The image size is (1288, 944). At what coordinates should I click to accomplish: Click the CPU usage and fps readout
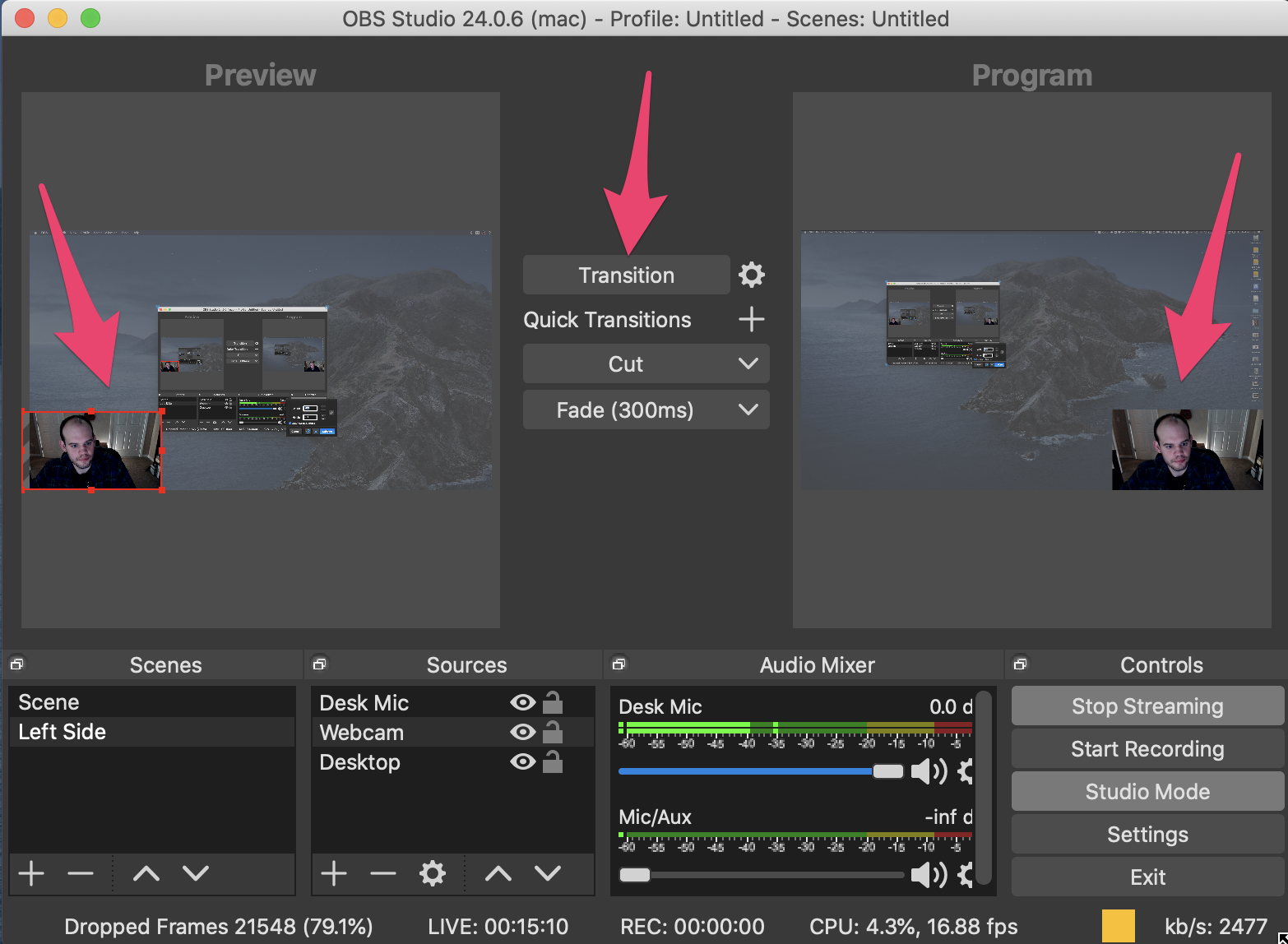pyautogui.click(x=913, y=926)
